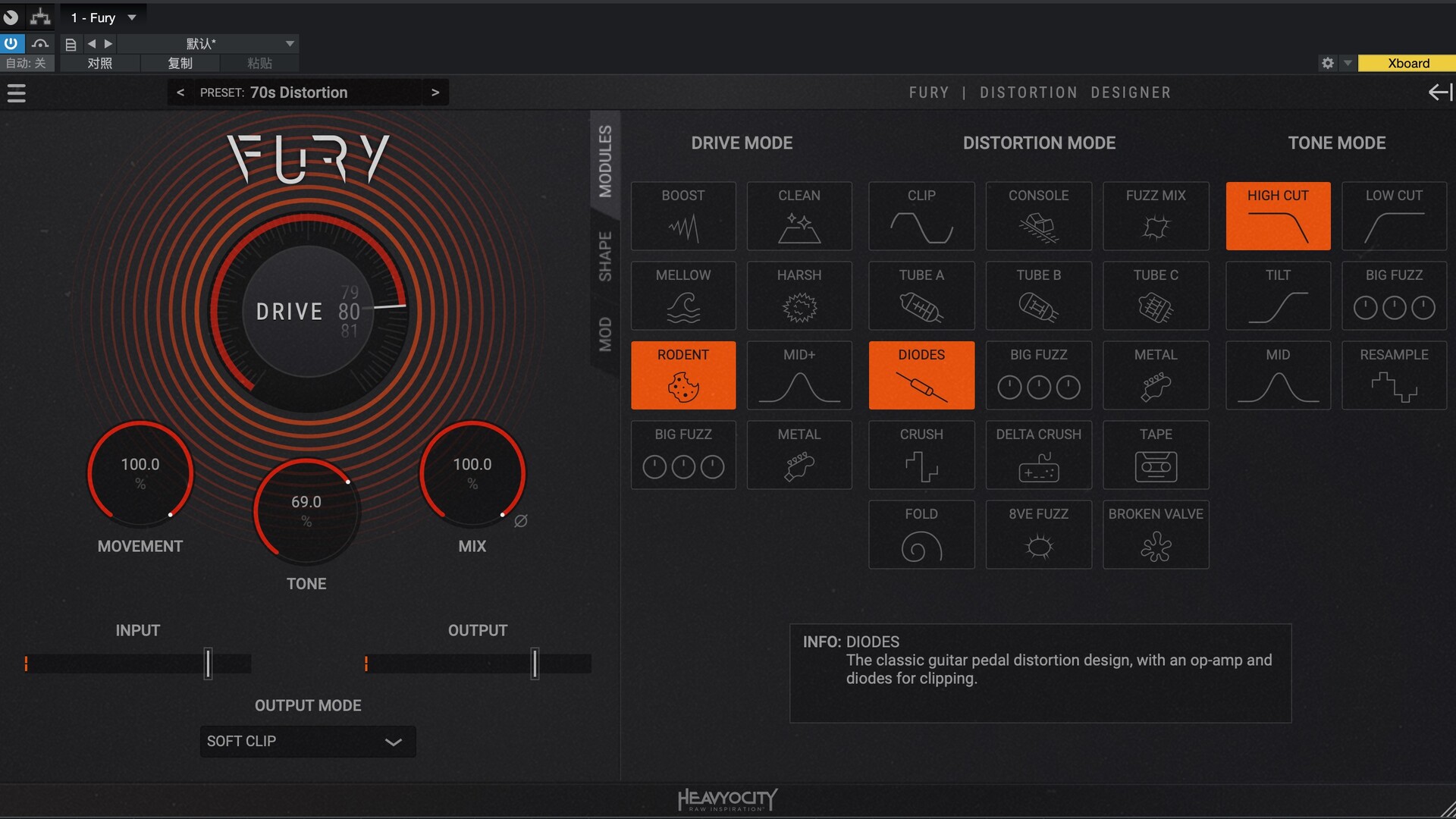Select the TUBE B distortion mode
This screenshot has height=819, width=1456.
tap(1039, 296)
